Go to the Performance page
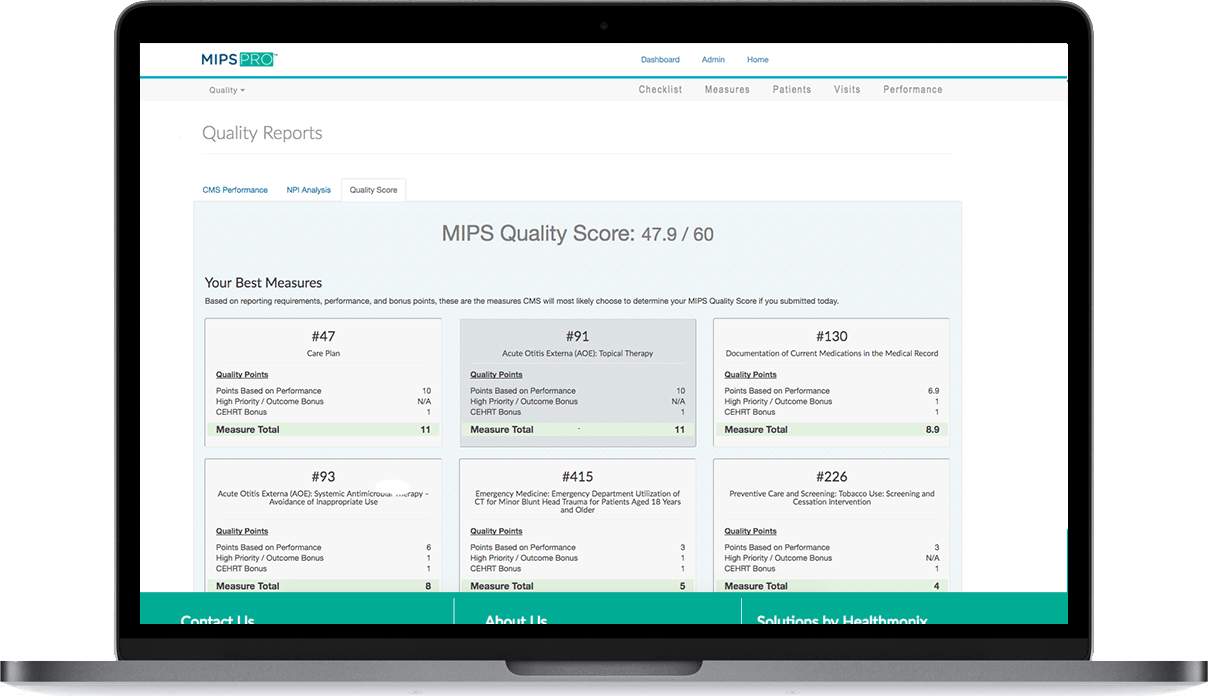The width and height of the screenshot is (1208, 696). (x=912, y=90)
